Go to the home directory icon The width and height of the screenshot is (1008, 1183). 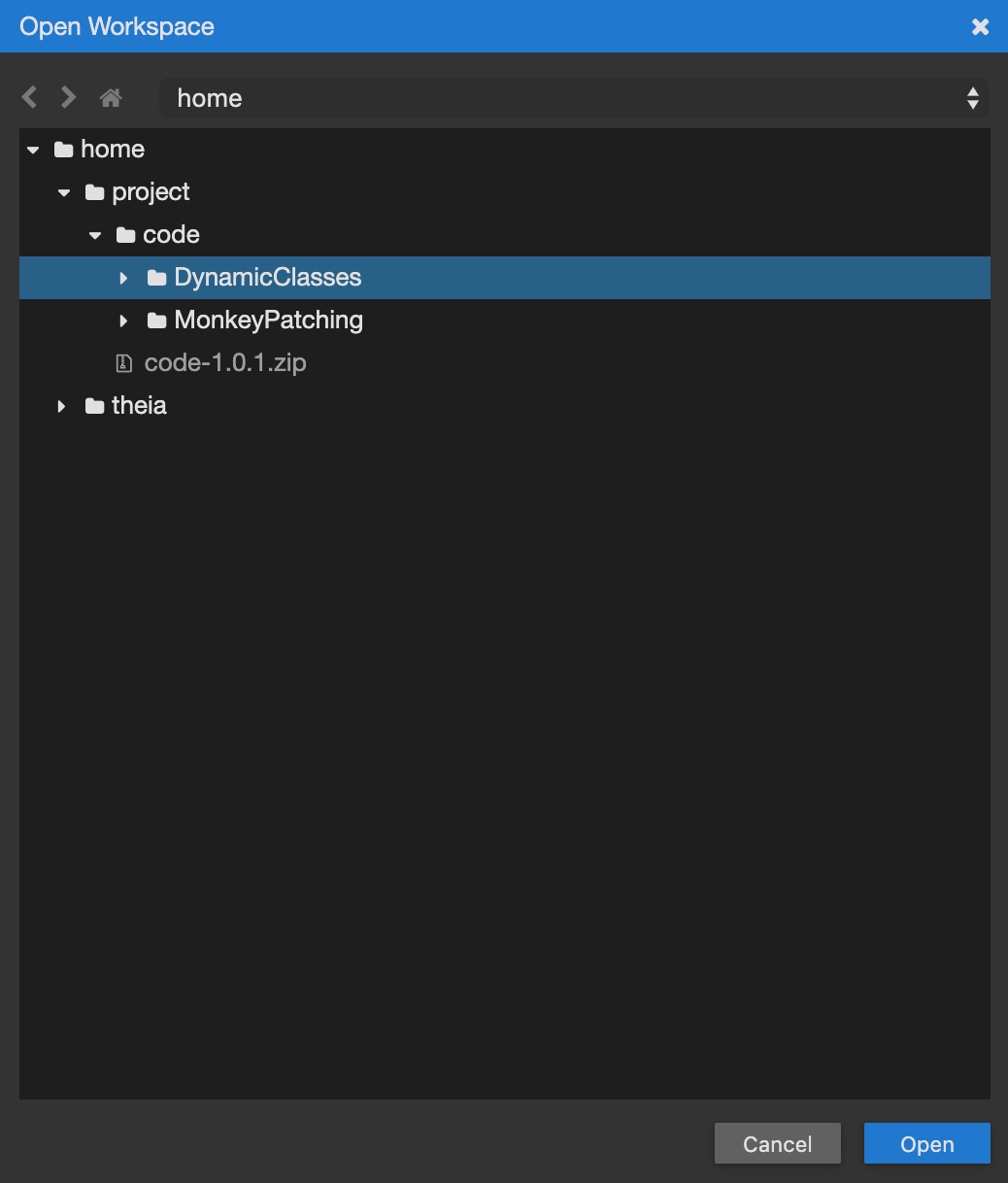pos(111,97)
